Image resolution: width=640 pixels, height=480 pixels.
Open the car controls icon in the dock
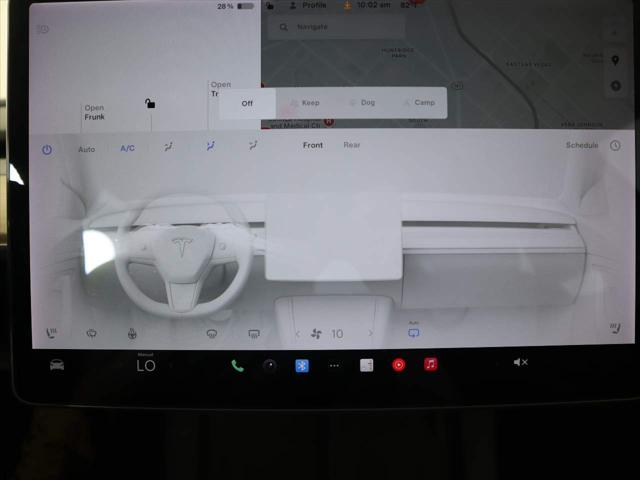click(x=57, y=364)
